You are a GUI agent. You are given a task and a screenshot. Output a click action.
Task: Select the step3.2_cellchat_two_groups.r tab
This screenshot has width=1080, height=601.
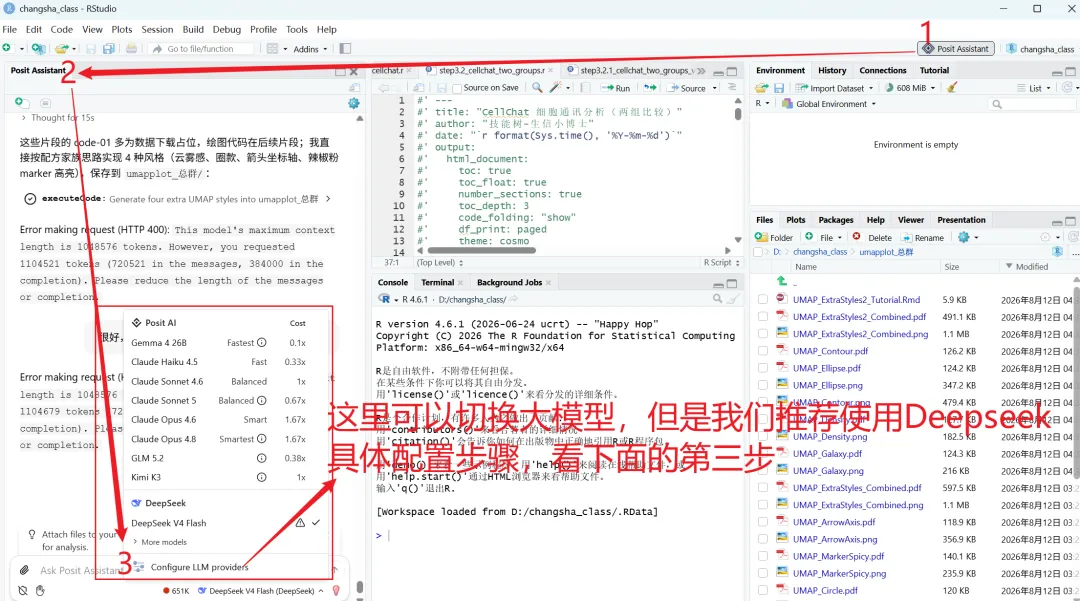click(x=491, y=70)
